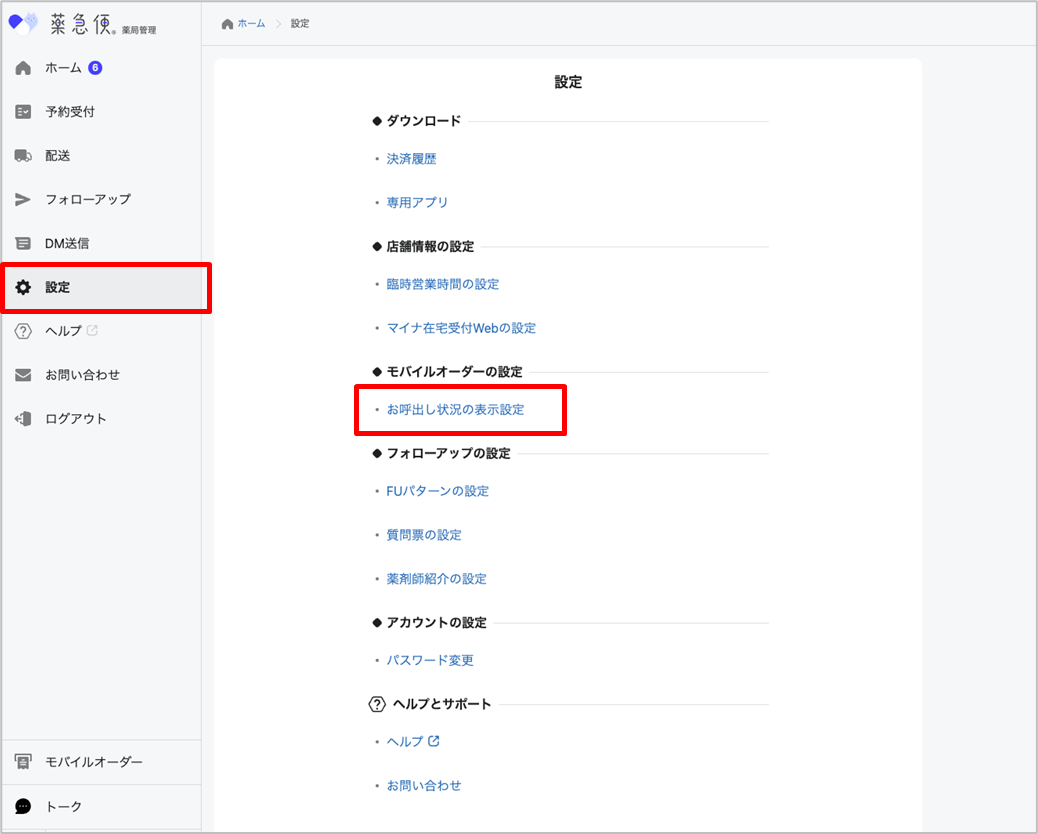Go to パスワード変更 link
The width and height of the screenshot is (1038, 834).
click(x=430, y=660)
